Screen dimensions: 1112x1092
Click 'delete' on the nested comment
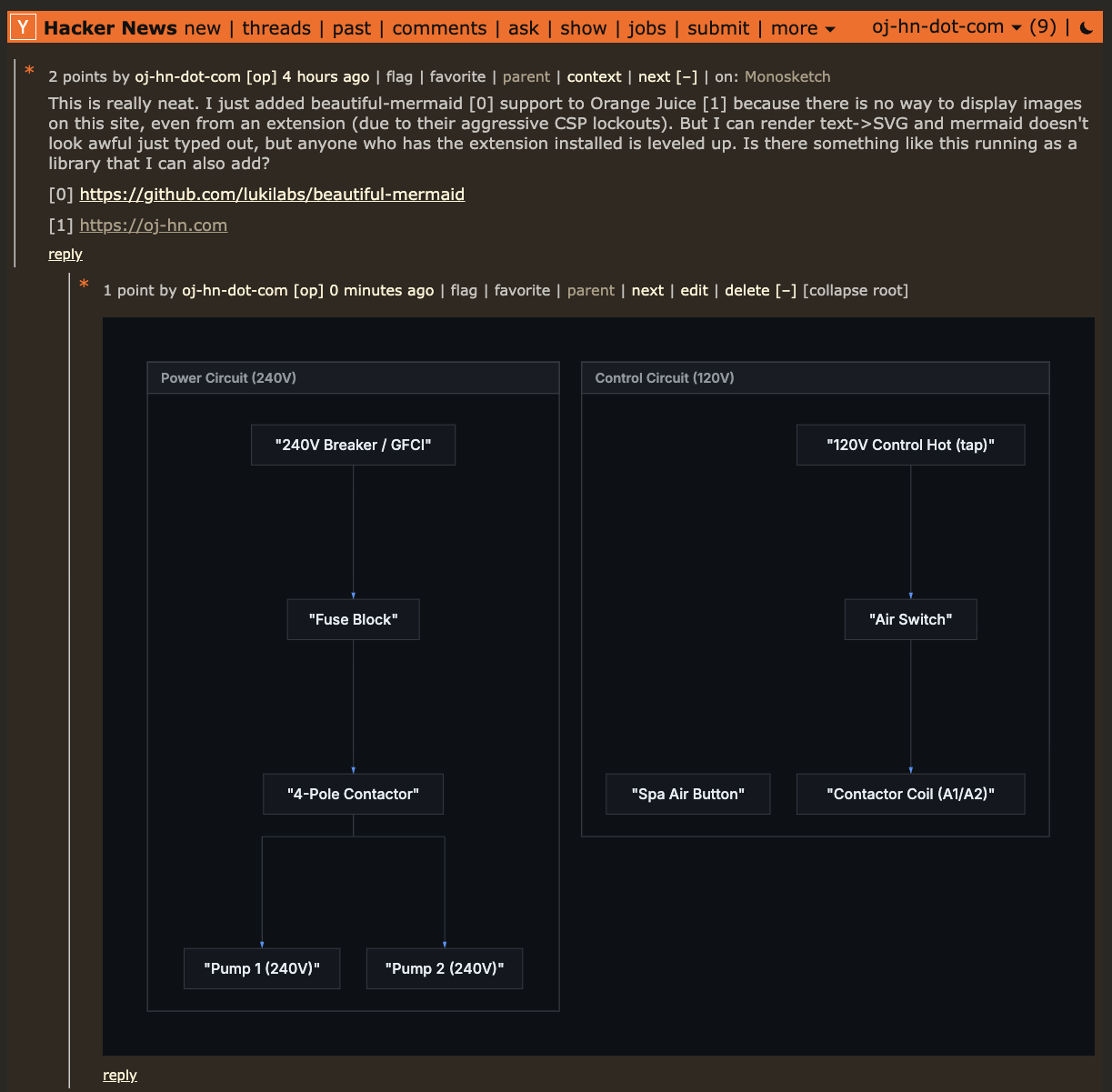(747, 291)
